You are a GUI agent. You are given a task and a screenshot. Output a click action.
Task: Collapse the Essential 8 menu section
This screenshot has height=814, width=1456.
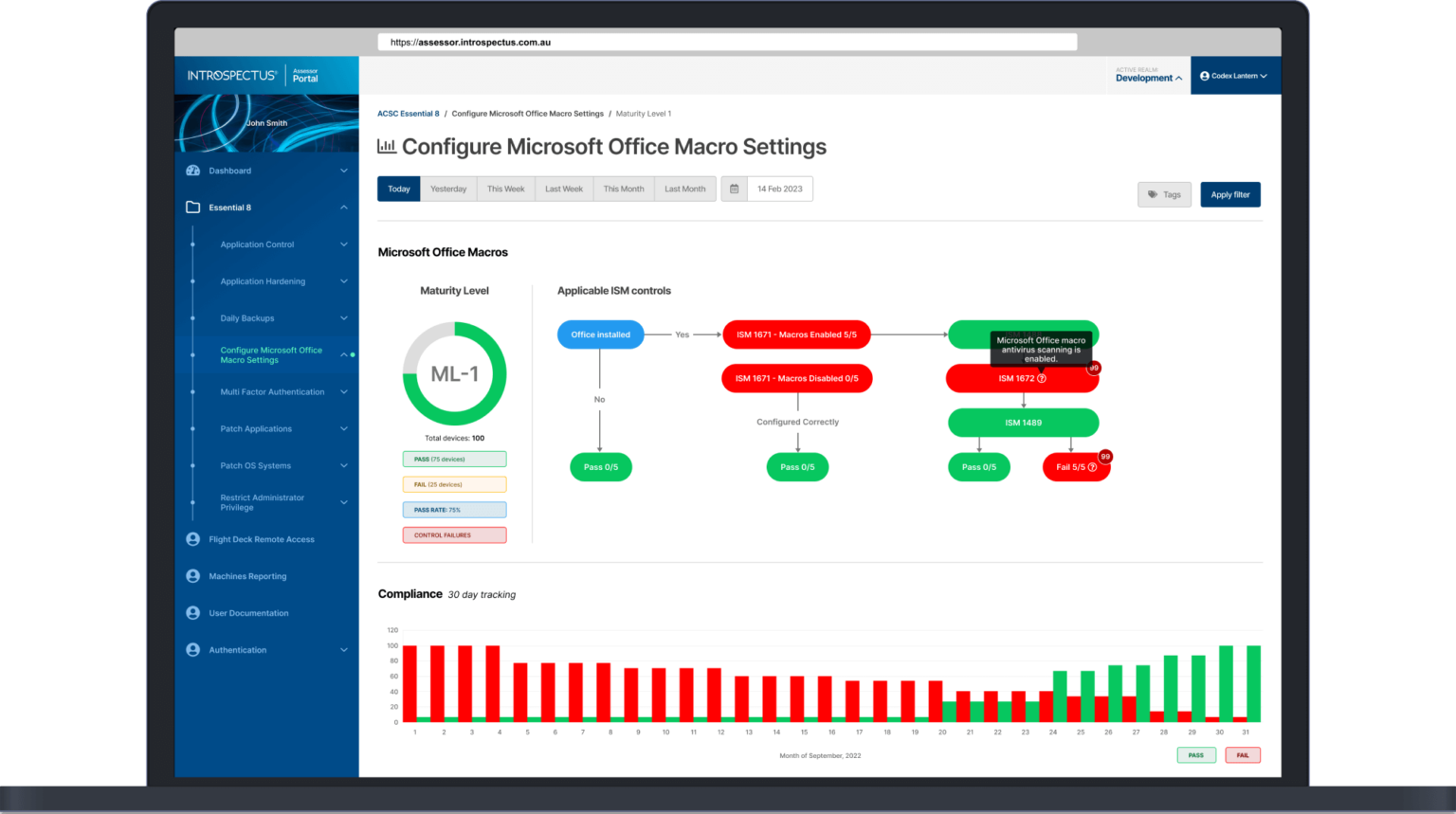click(x=343, y=207)
